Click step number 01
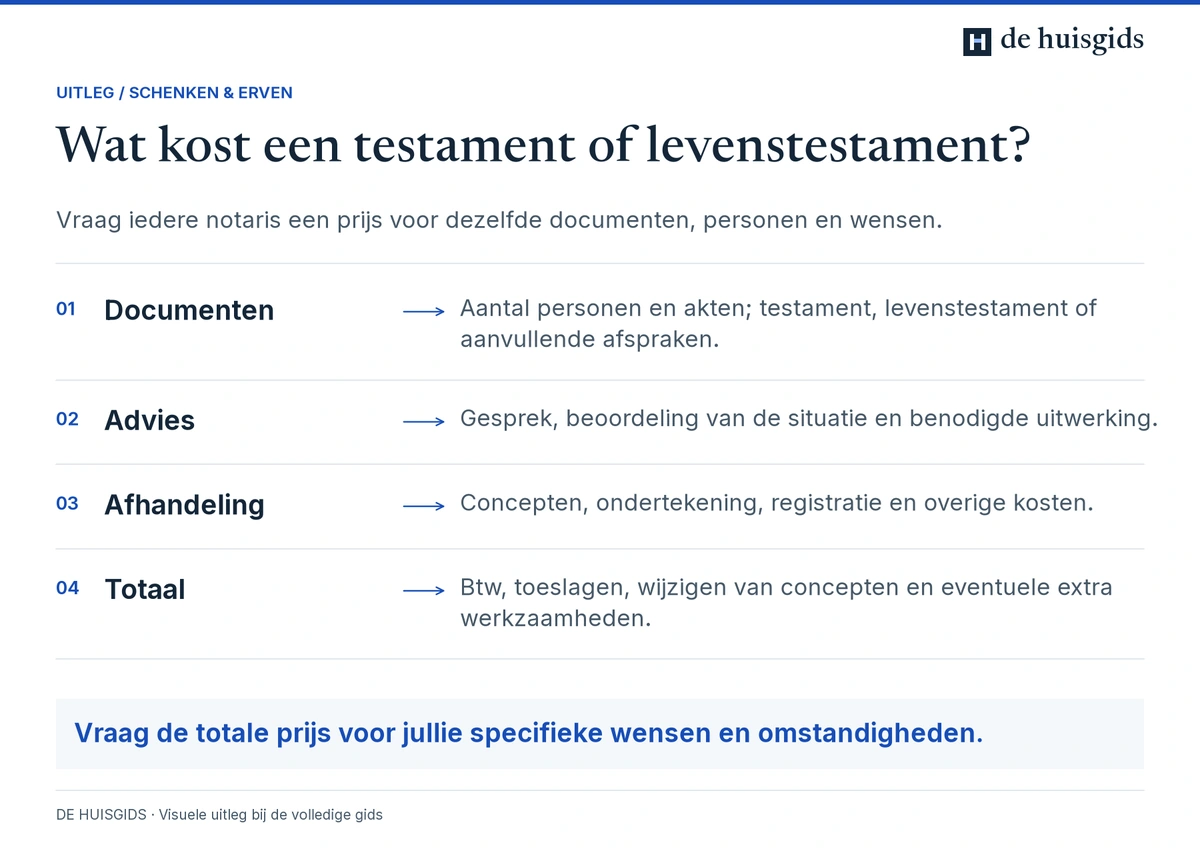Screen dimensions: 1200x849 click(x=66, y=310)
